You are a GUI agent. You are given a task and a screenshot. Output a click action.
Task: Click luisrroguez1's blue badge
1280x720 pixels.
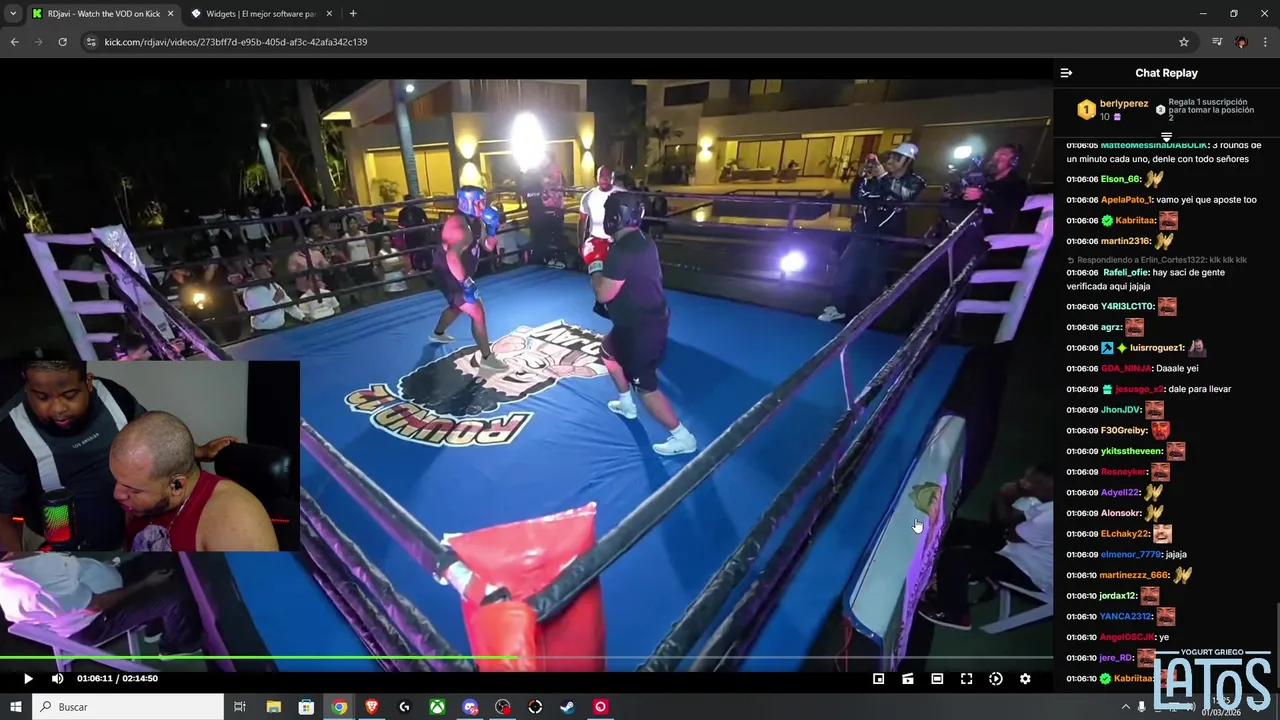pos(1107,348)
